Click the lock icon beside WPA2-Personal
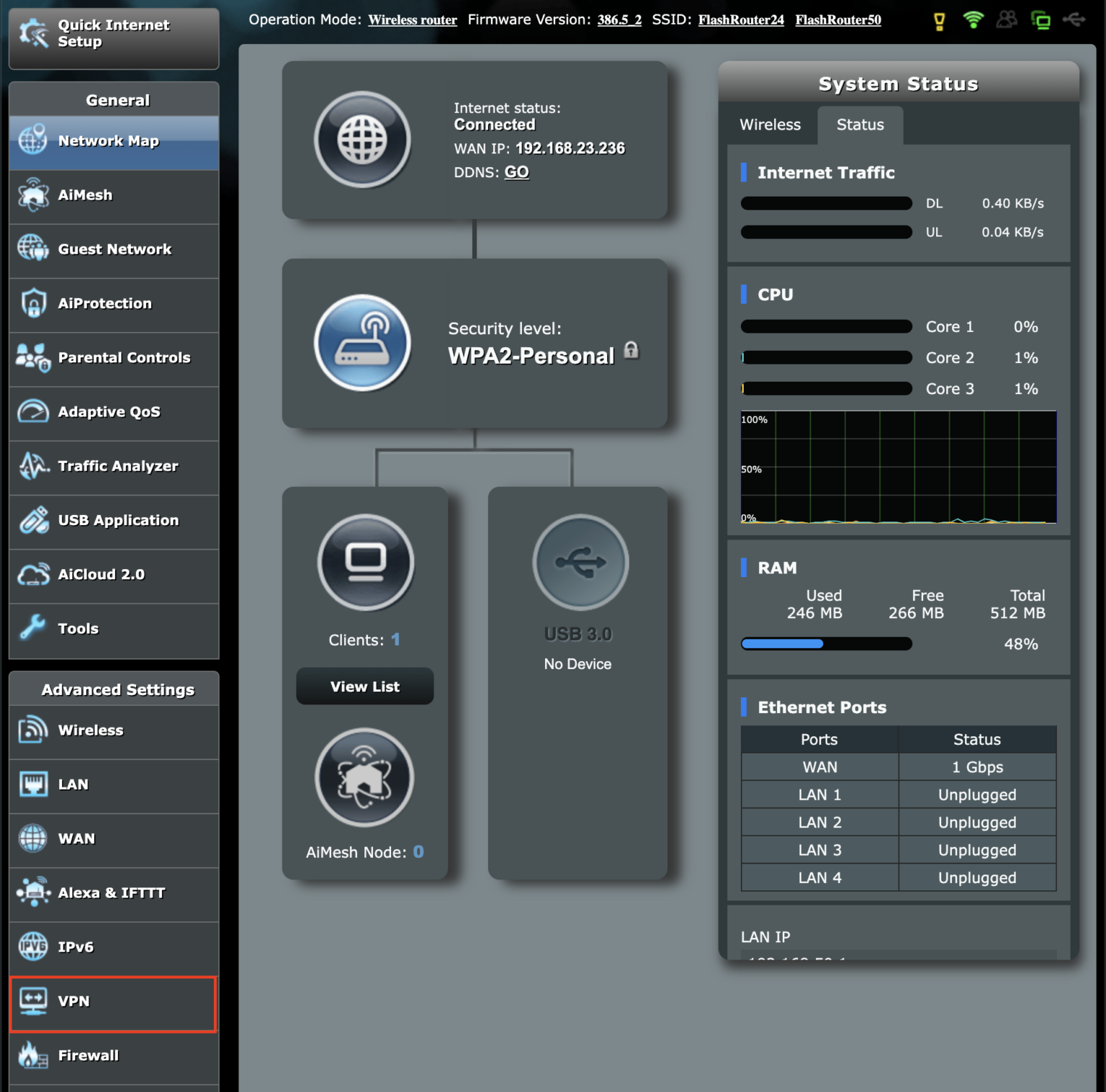Image resolution: width=1106 pixels, height=1092 pixels. (631, 350)
